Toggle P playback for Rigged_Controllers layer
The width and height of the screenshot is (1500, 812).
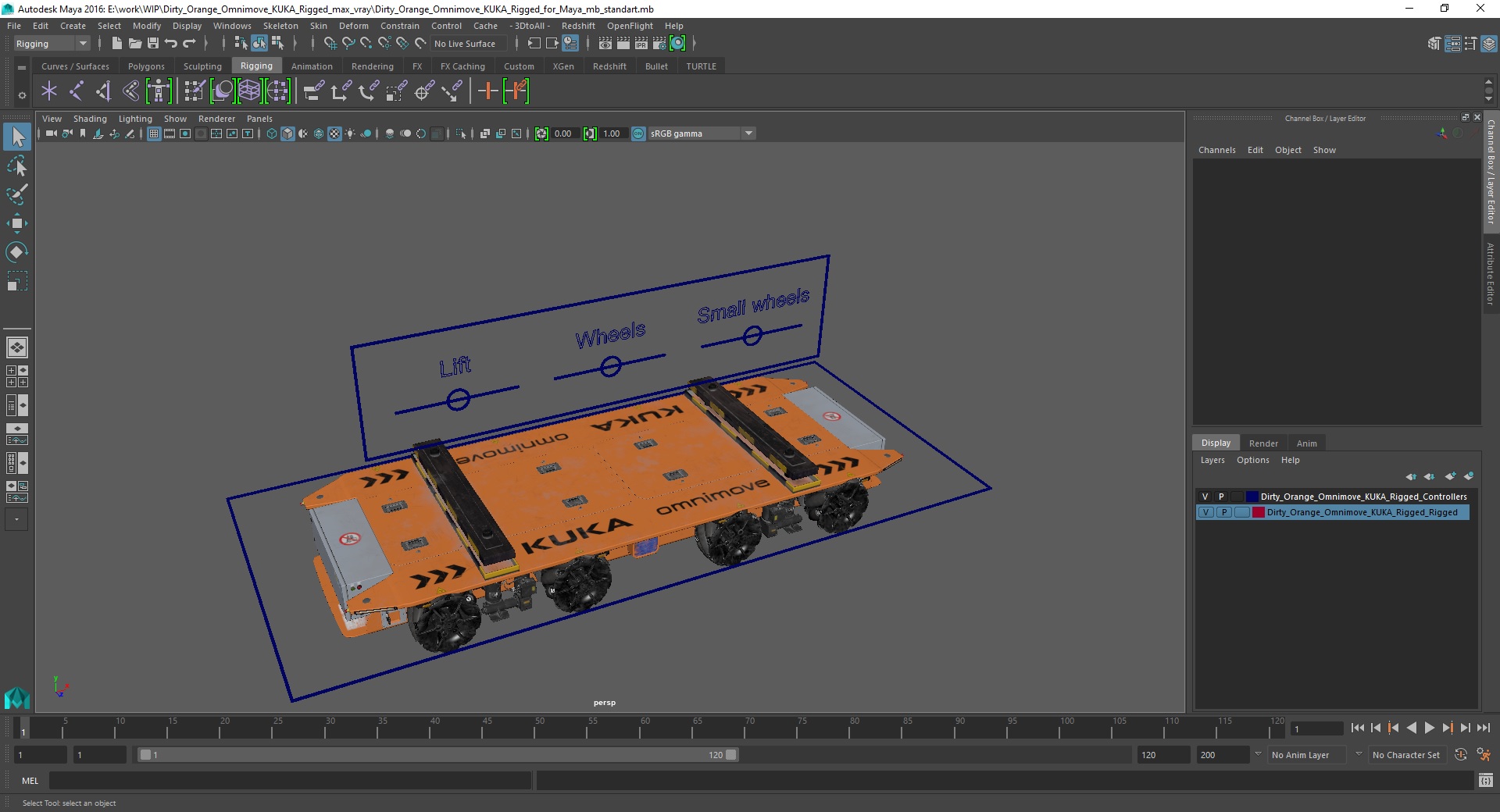[x=1221, y=497]
